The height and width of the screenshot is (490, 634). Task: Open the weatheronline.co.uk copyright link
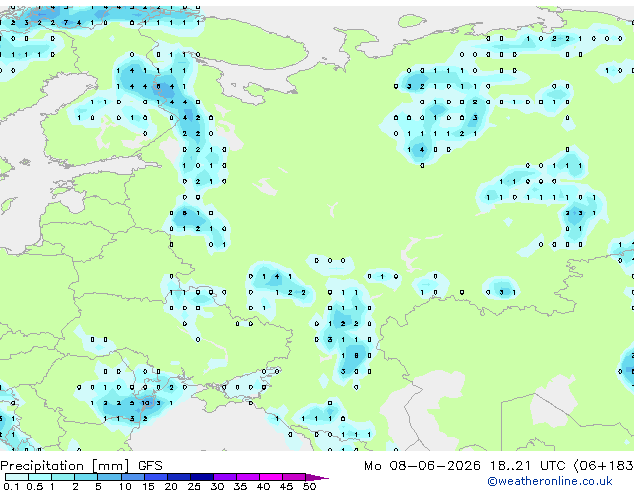coord(550,481)
